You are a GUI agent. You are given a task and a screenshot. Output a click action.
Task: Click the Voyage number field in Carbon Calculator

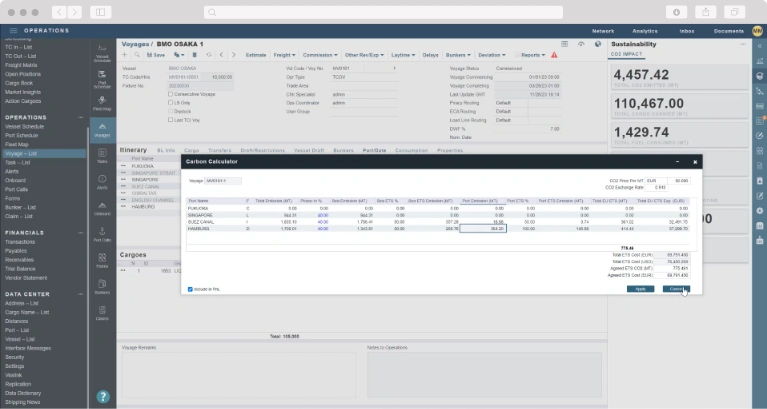[224, 181]
